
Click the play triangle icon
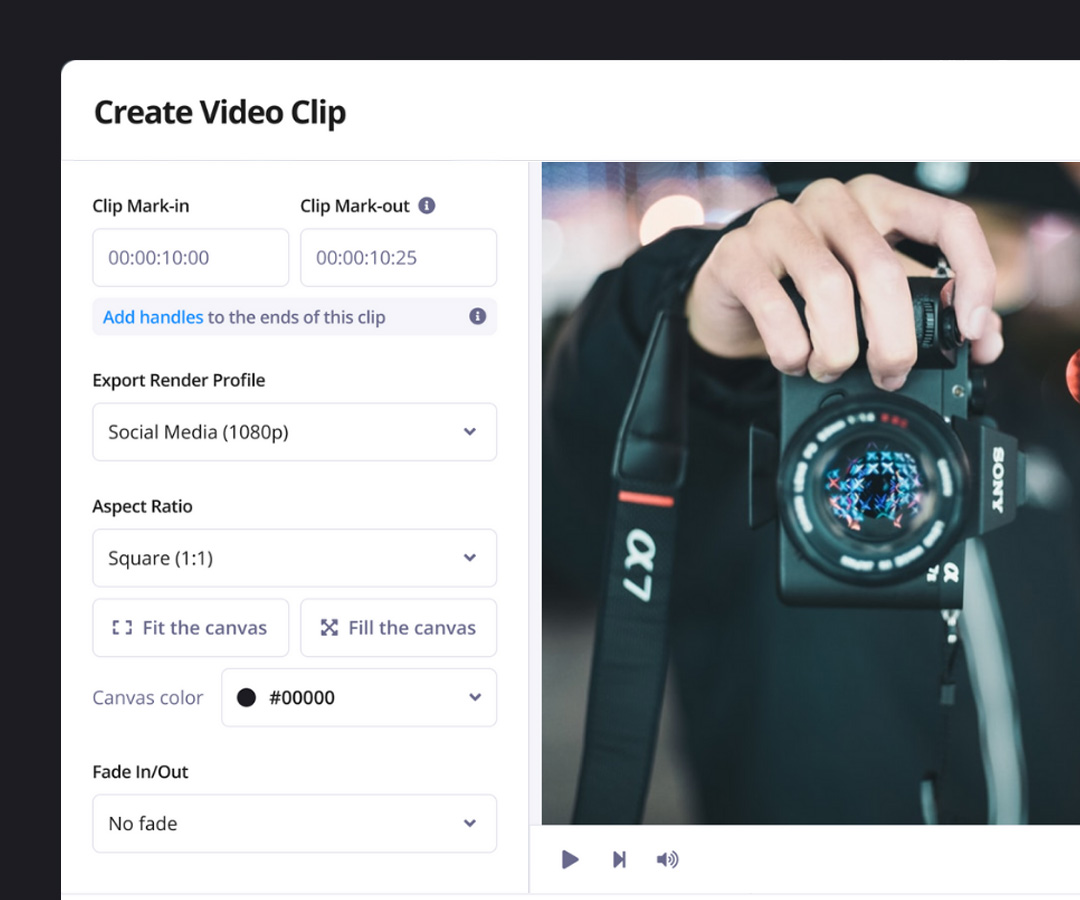pos(570,859)
